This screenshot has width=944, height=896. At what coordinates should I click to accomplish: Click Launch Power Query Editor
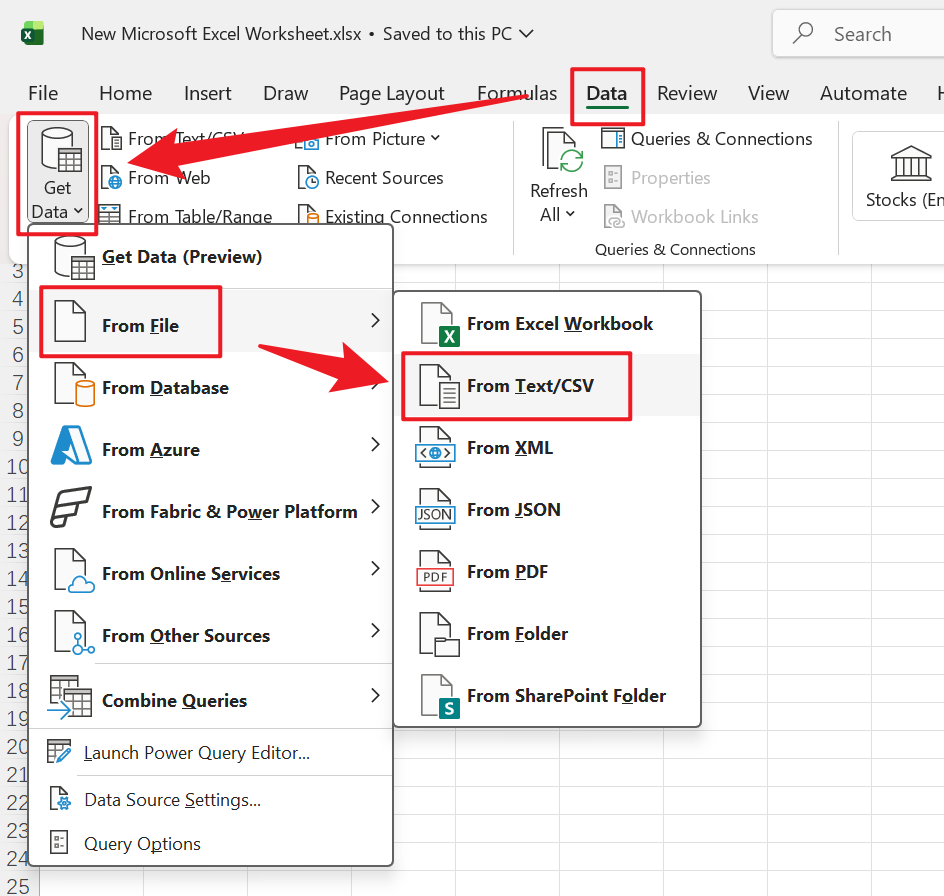click(196, 753)
